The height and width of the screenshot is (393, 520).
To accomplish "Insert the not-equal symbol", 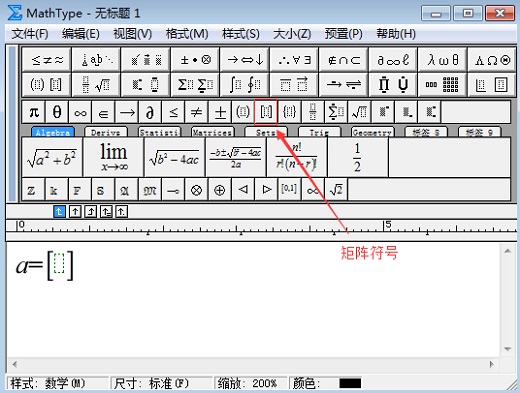I will (x=196, y=112).
